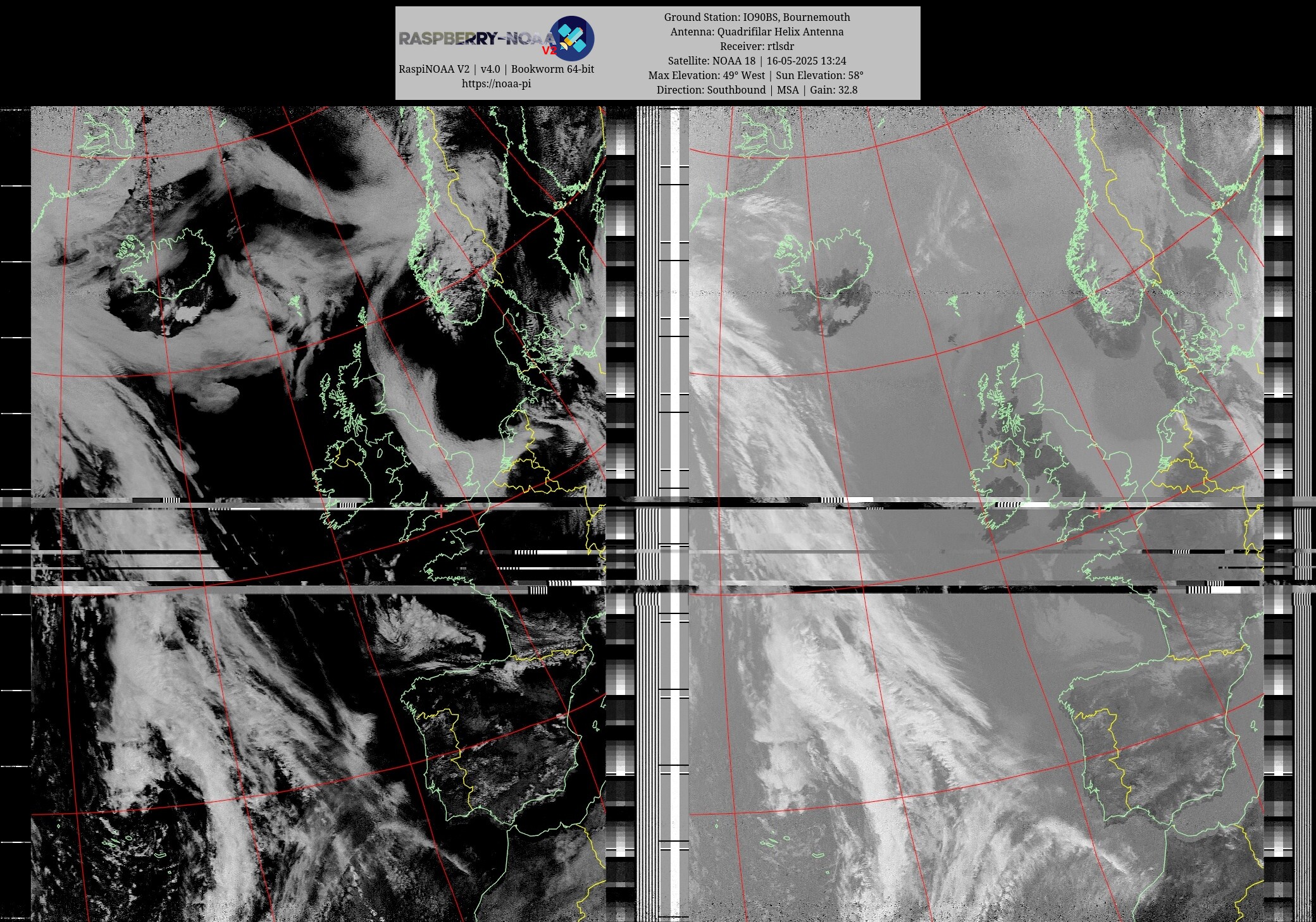This screenshot has width=1316, height=922.
Task: Click the red ground station cross on right image
Action: [x=1099, y=512]
